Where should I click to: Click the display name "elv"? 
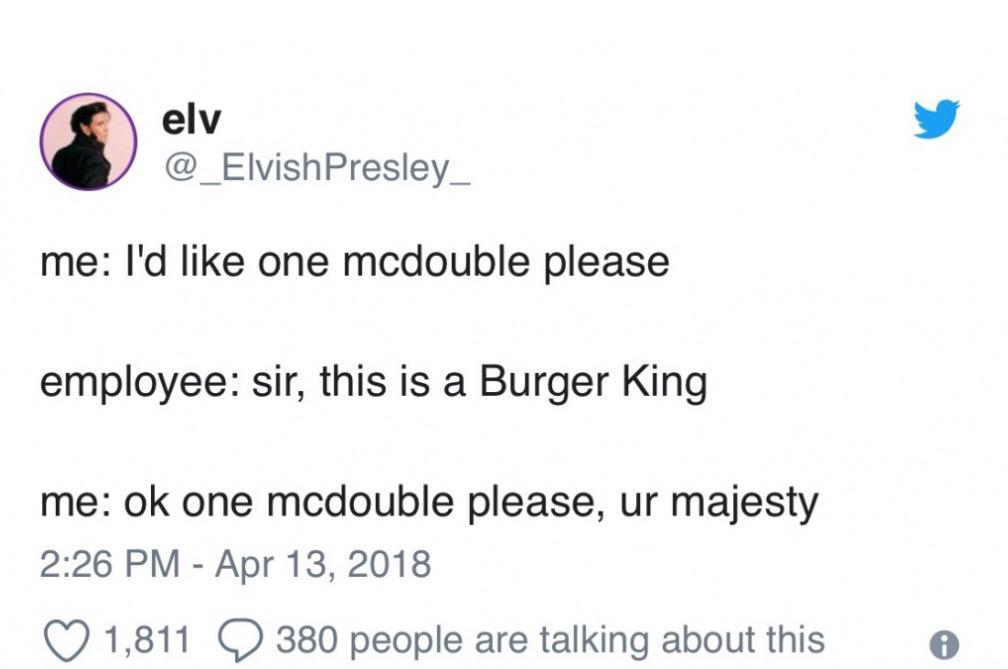tap(191, 120)
